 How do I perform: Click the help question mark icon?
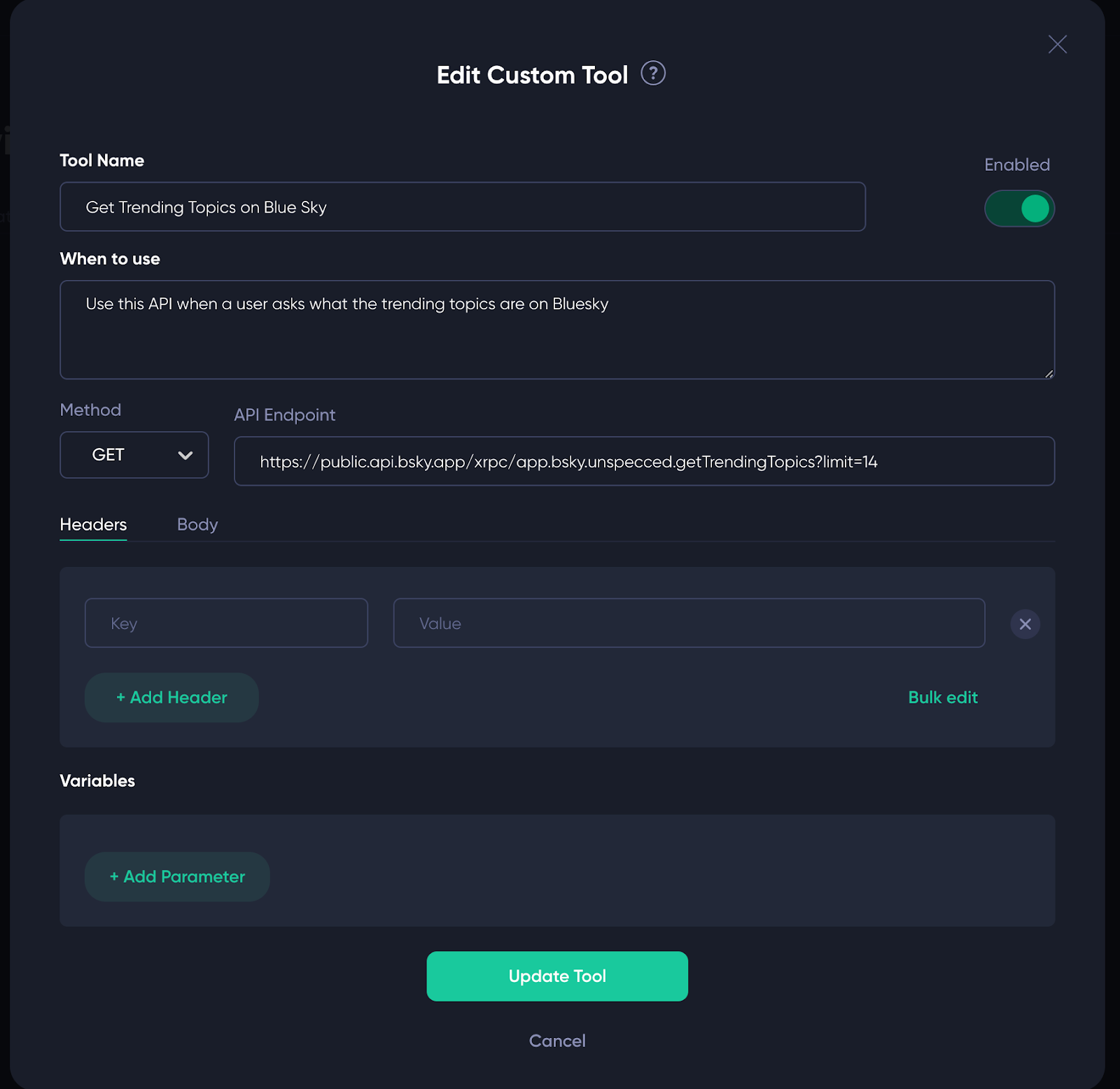coord(653,73)
